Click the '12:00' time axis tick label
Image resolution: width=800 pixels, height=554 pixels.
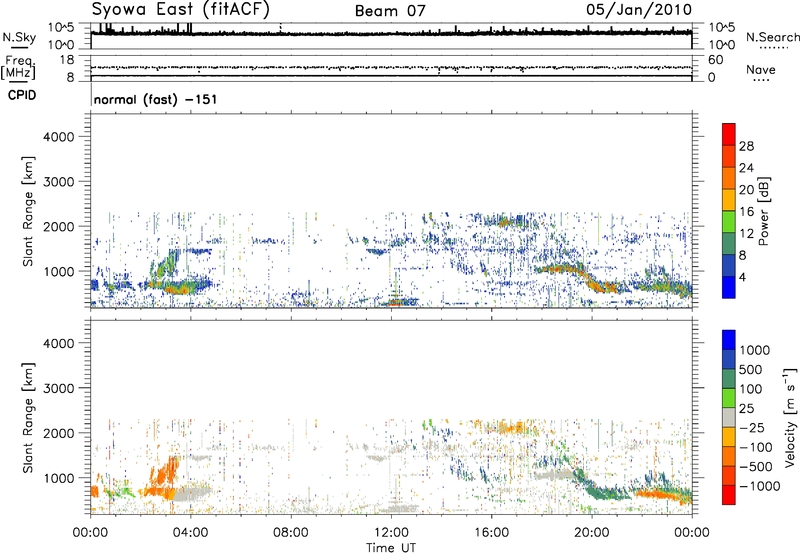pyautogui.click(x=391, y=533)
